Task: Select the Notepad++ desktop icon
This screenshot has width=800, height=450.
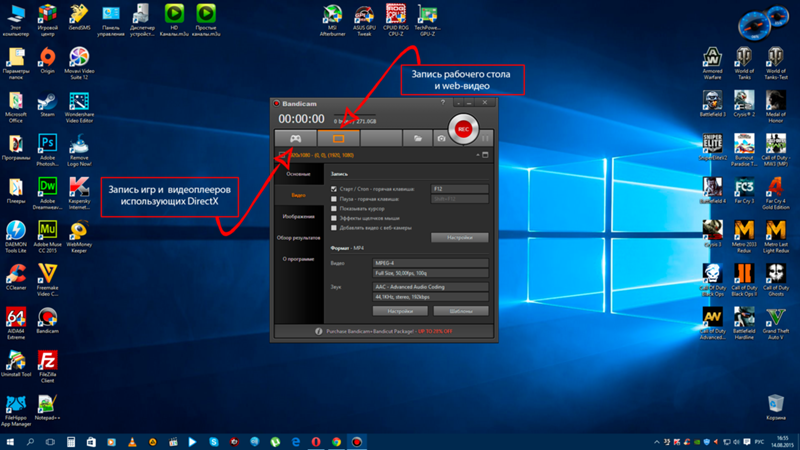Action: pyautogui.click(x=47, y=407)
